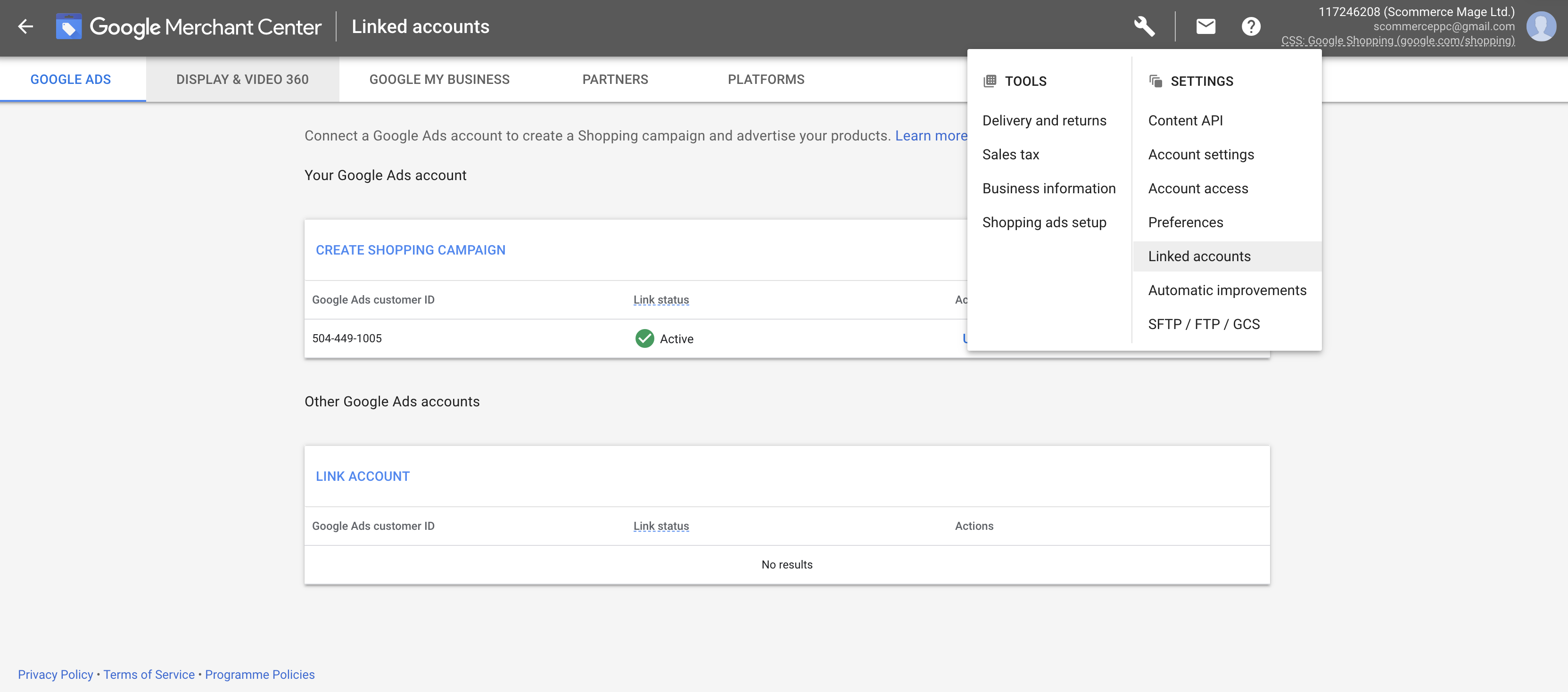
Task: Switch to the DISPLAY & VIDEO 360 tab
Action: tap(242, 79)
